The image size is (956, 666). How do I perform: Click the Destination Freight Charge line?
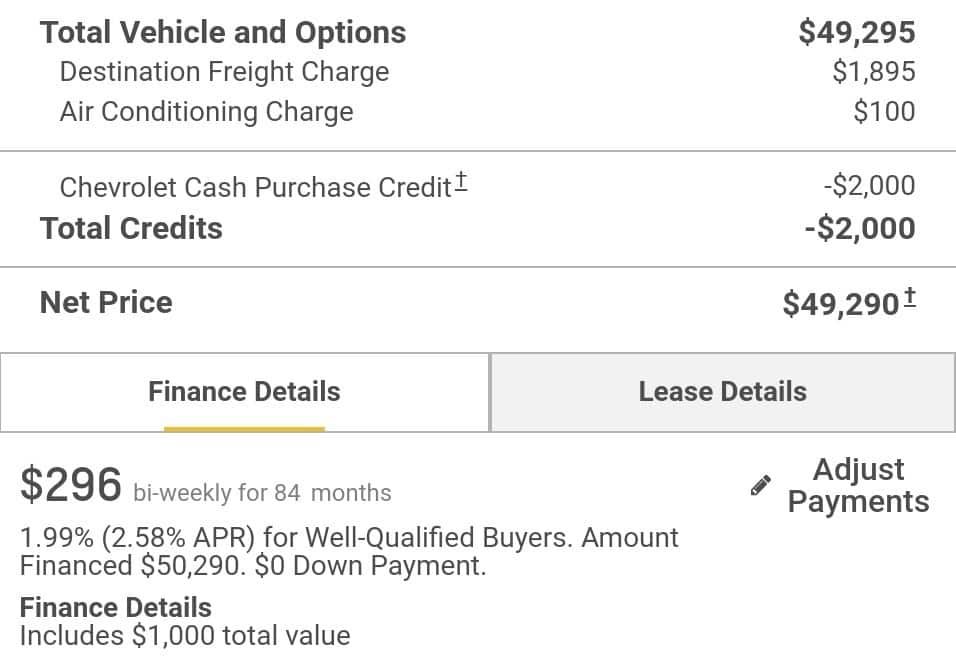pos(224,72)
